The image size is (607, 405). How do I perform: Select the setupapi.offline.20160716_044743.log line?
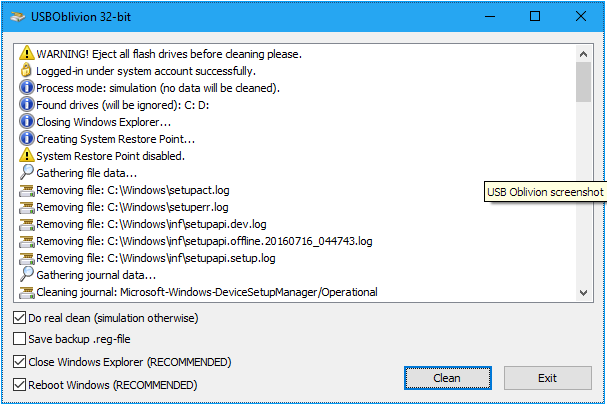click(x=204, y=241)
